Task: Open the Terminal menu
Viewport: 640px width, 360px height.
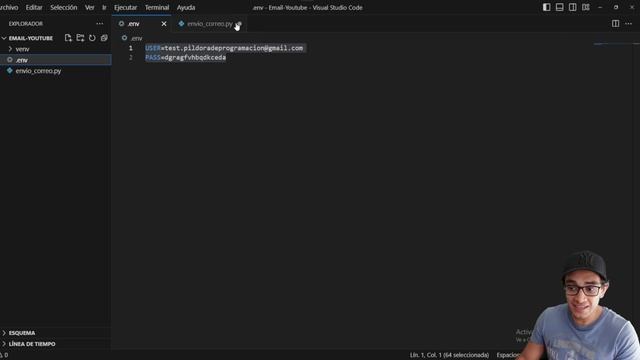Action: click(157, 7)
